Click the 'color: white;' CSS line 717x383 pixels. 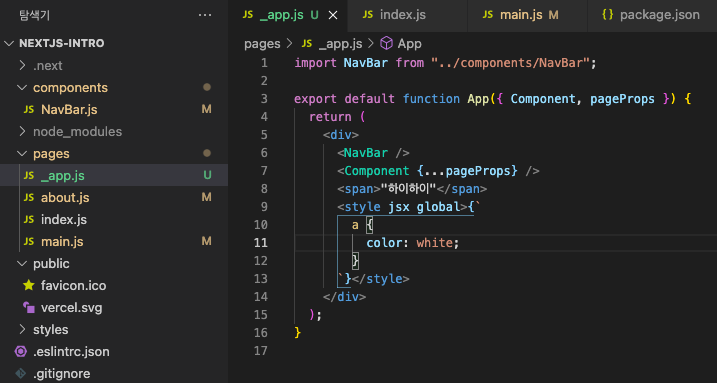[412, 243]
